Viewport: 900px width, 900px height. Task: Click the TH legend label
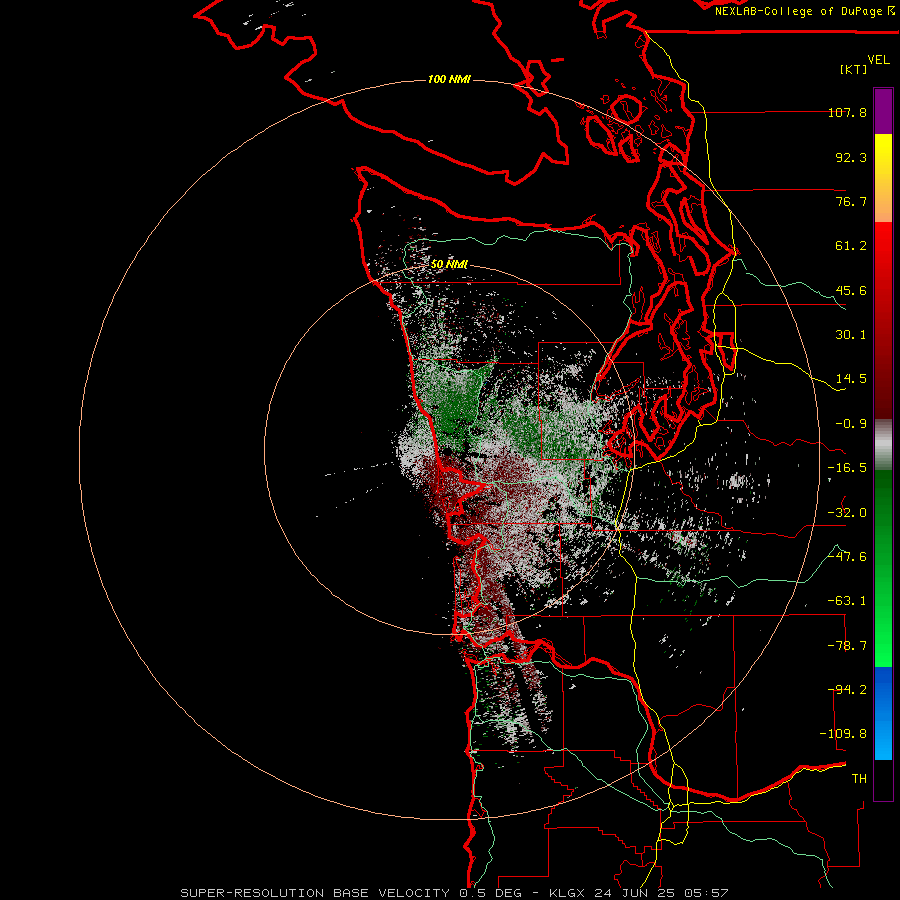[x=859, y=779]
